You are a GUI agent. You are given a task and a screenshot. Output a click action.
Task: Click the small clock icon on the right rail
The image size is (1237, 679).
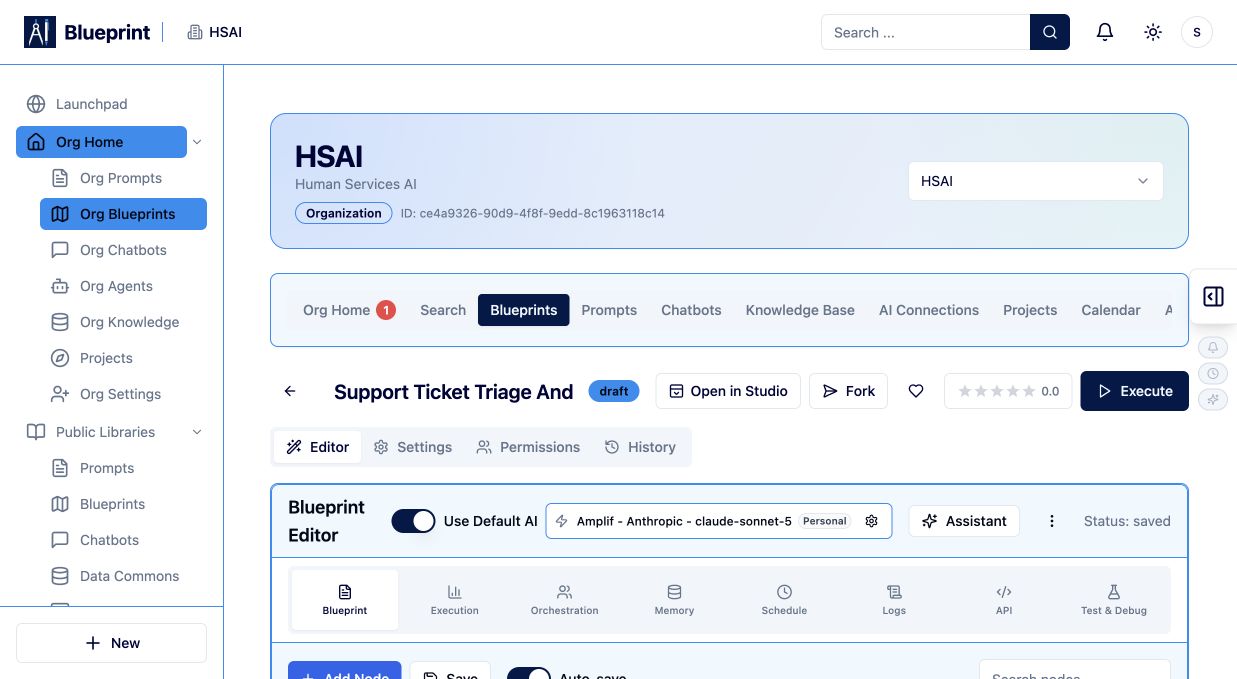[1213, 373]
